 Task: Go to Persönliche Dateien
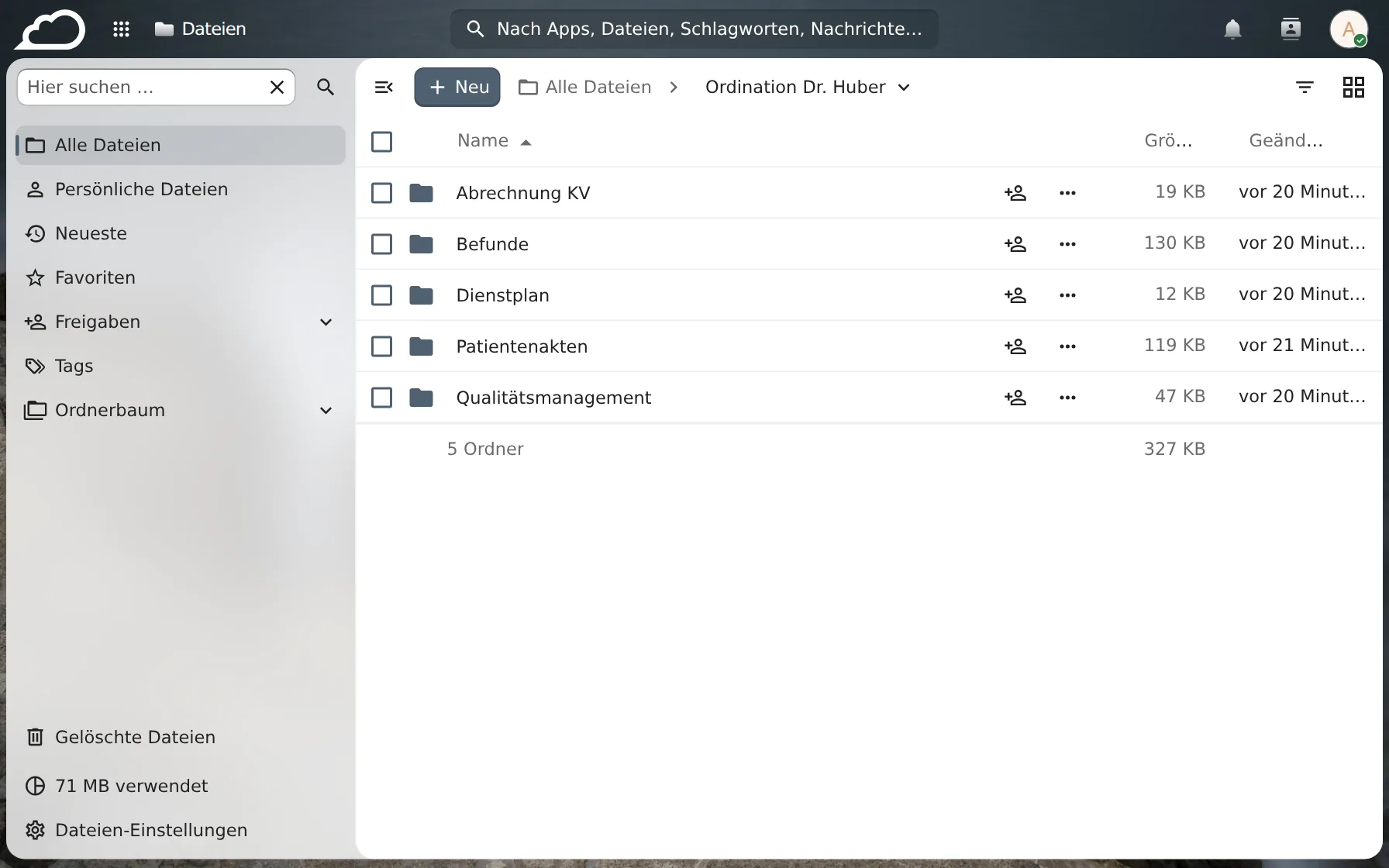point(181,190)
